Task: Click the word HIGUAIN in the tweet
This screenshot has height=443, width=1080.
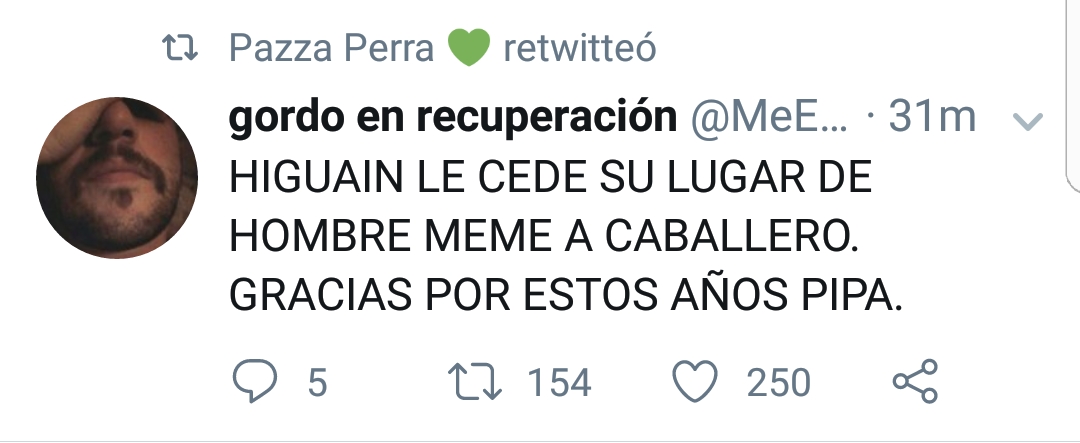Action: point(316,178)
